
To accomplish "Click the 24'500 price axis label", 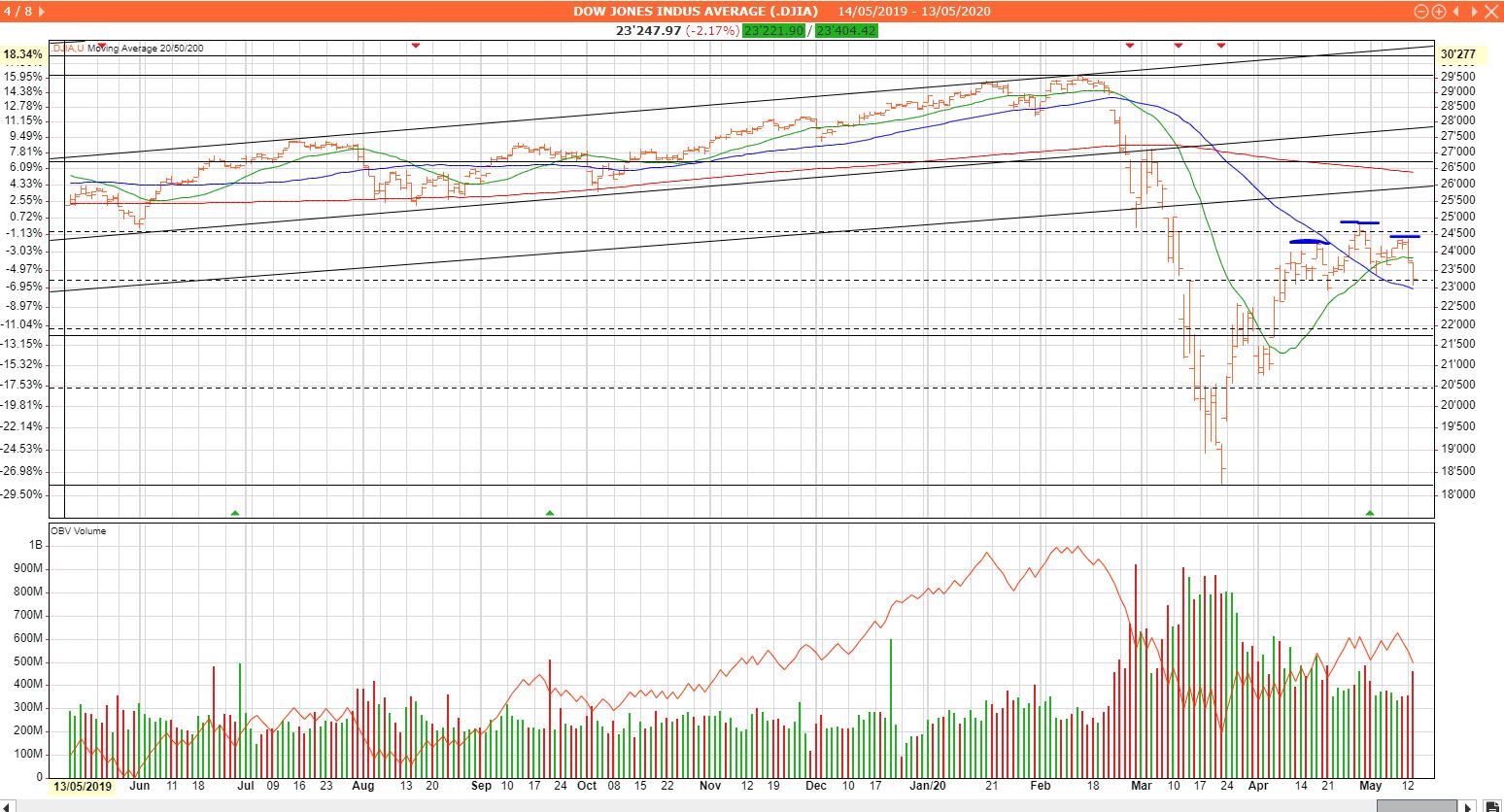I will (1458, 233).
